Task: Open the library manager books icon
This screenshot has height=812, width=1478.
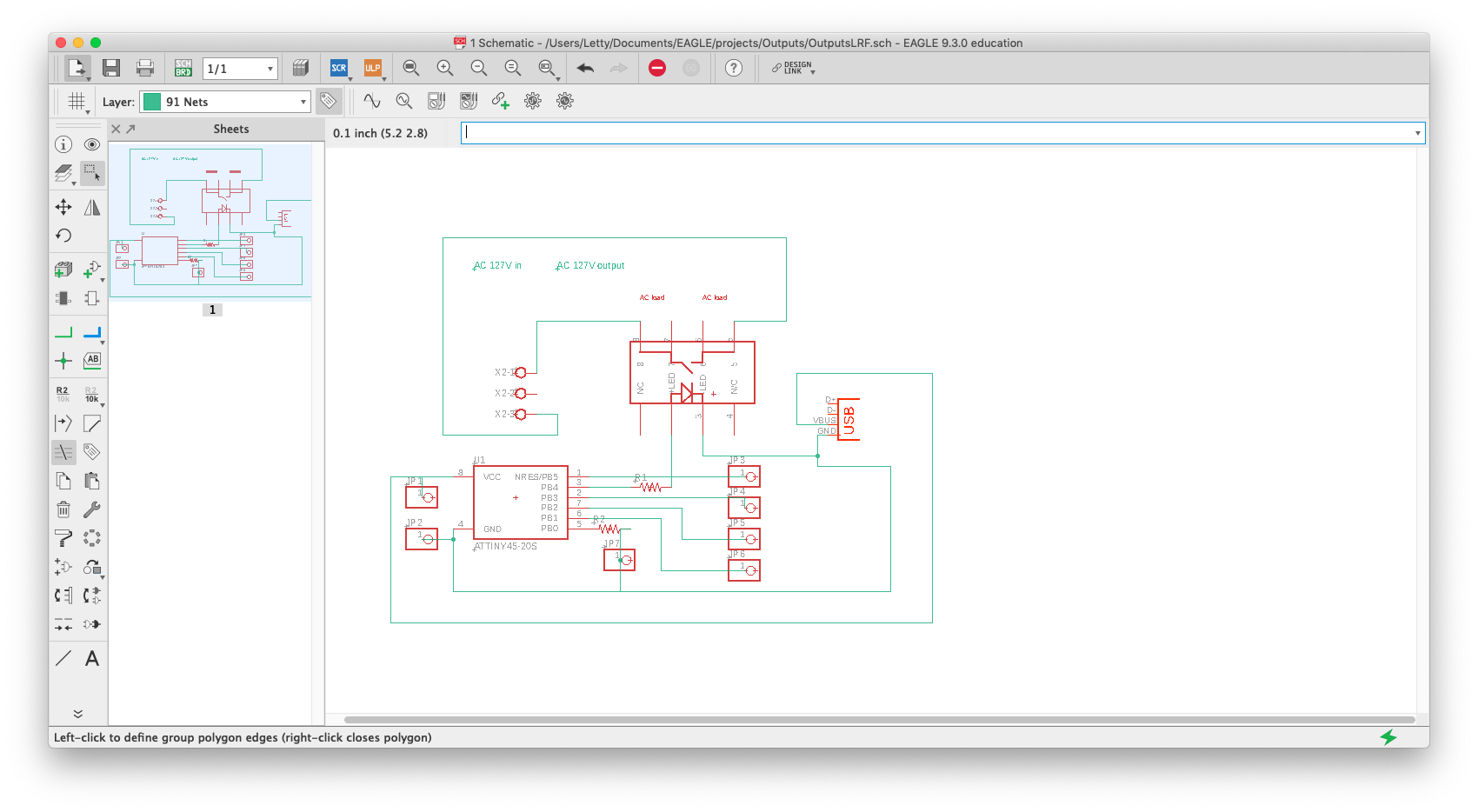Action: click(x=301, y=68)
